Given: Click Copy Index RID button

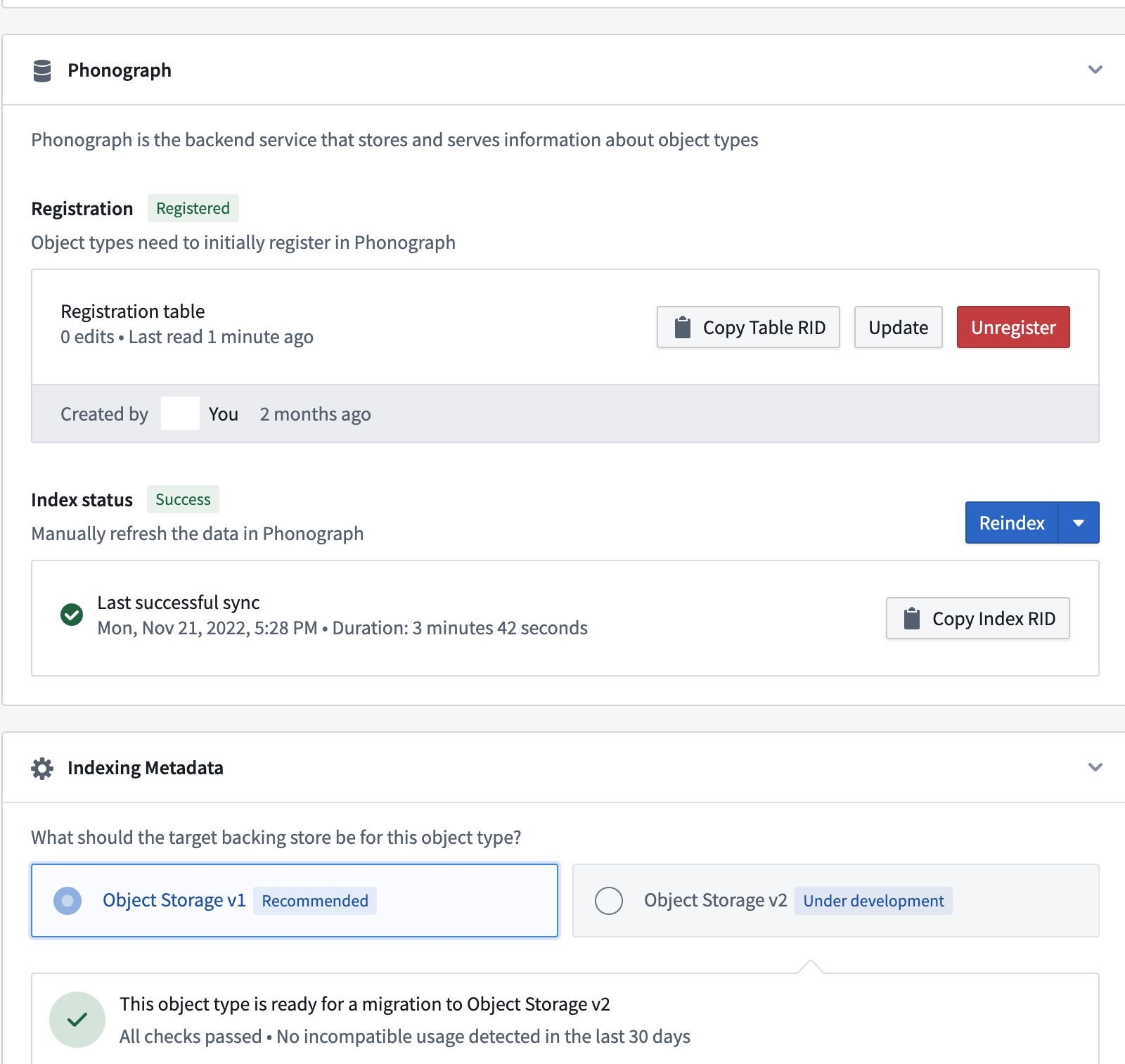Looking at the screenshot, I should (977, 618).
